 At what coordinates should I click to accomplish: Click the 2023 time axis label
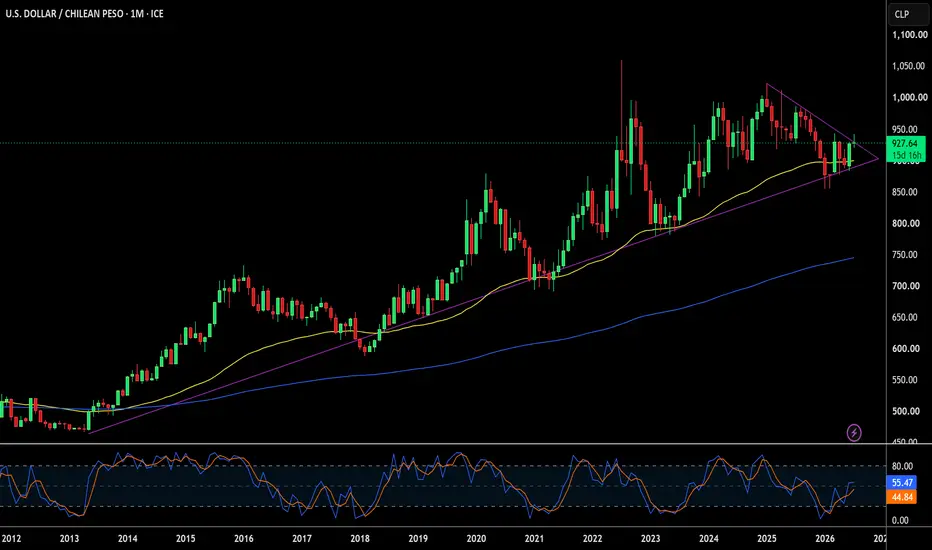click(650, 539)
